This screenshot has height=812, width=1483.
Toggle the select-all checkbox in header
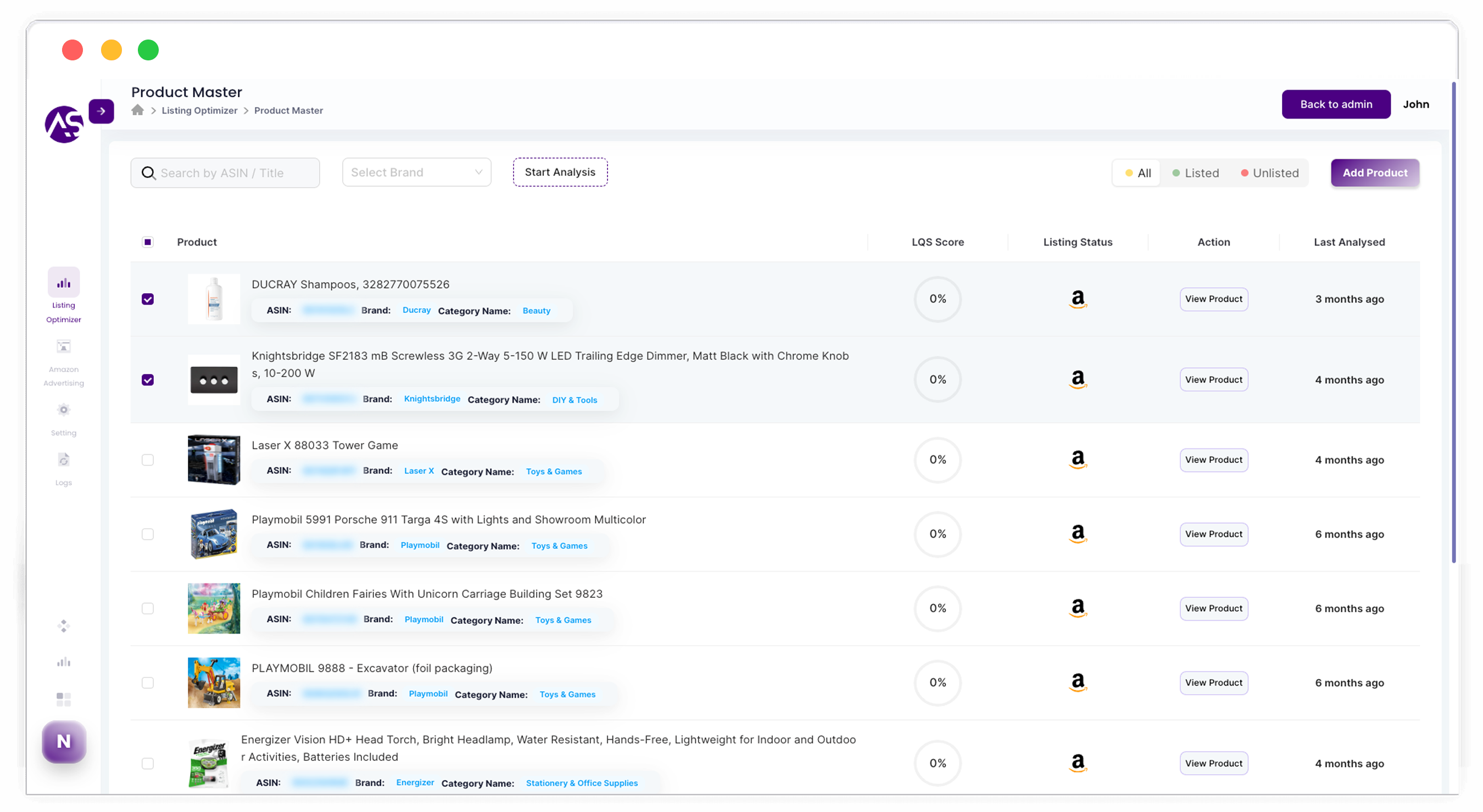(148, 242)
